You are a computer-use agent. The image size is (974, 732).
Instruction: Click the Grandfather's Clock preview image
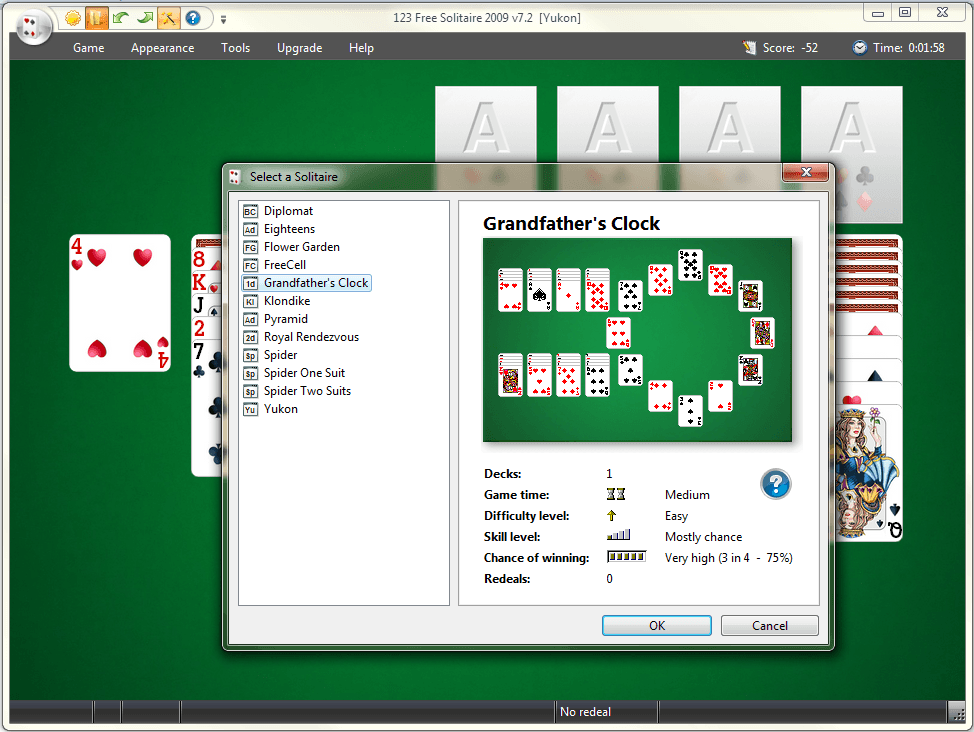click(637, 340)
